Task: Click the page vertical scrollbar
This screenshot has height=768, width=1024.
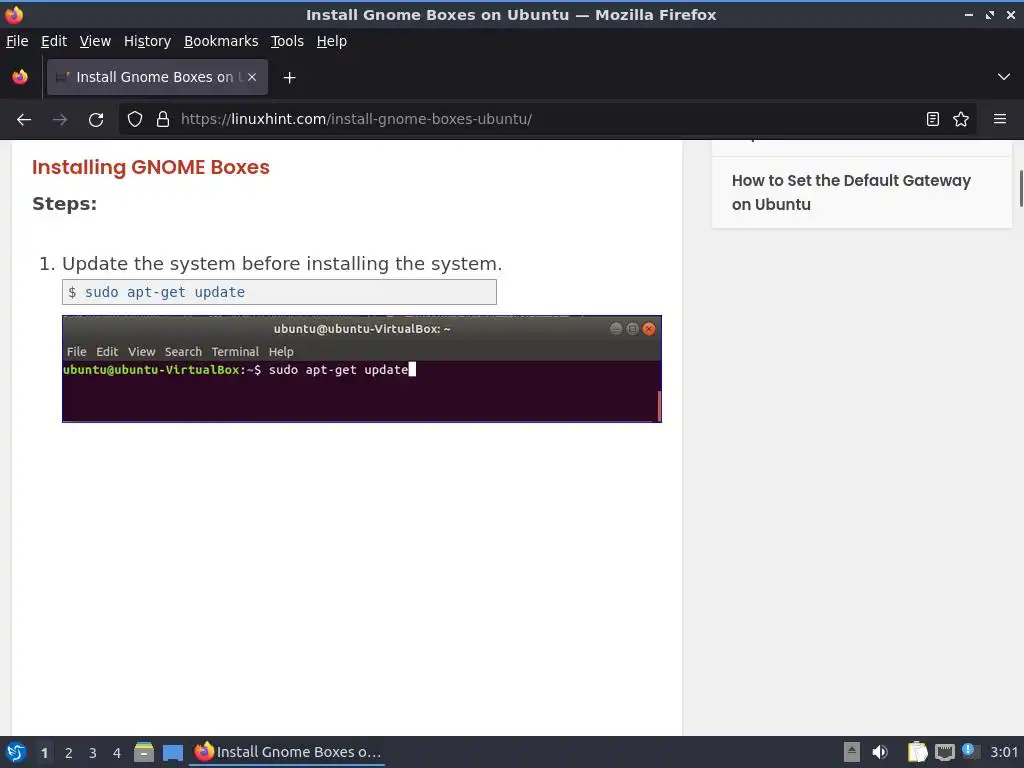Action: [x=1021, y=188]
